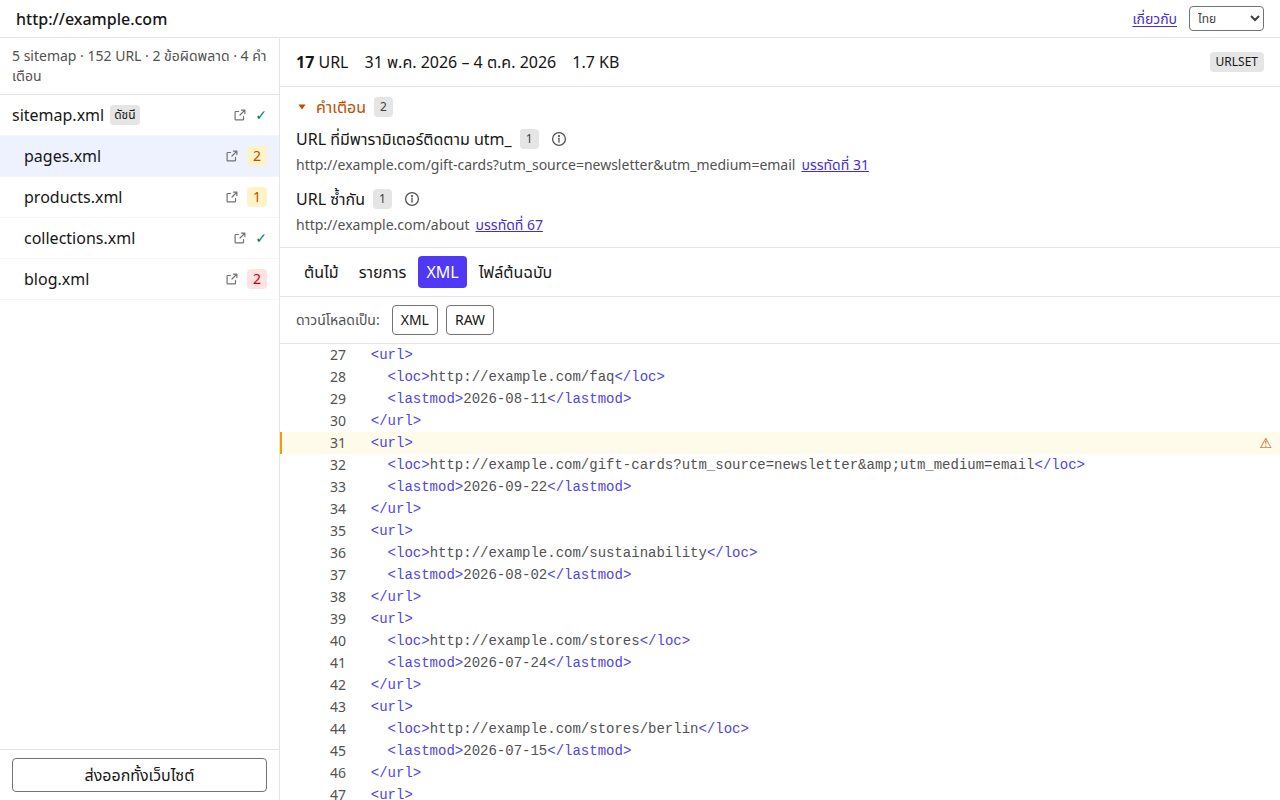Open blog.xml external link icon
Screen dimensions: 1280x800
232,279
